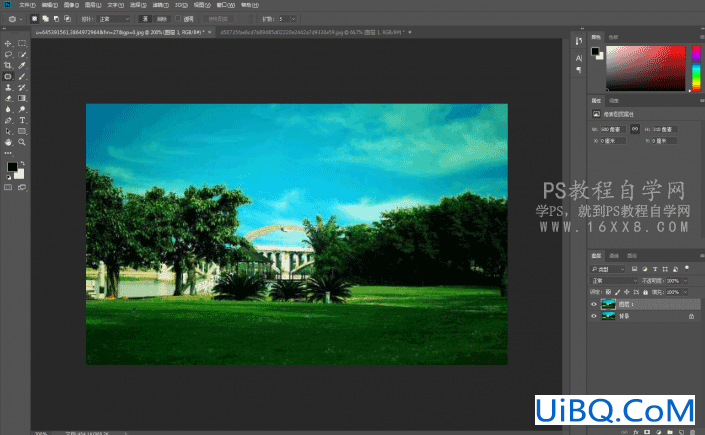Reset default foreground and background colors
This screenshot has height=435, width=705.
(8, 177)
